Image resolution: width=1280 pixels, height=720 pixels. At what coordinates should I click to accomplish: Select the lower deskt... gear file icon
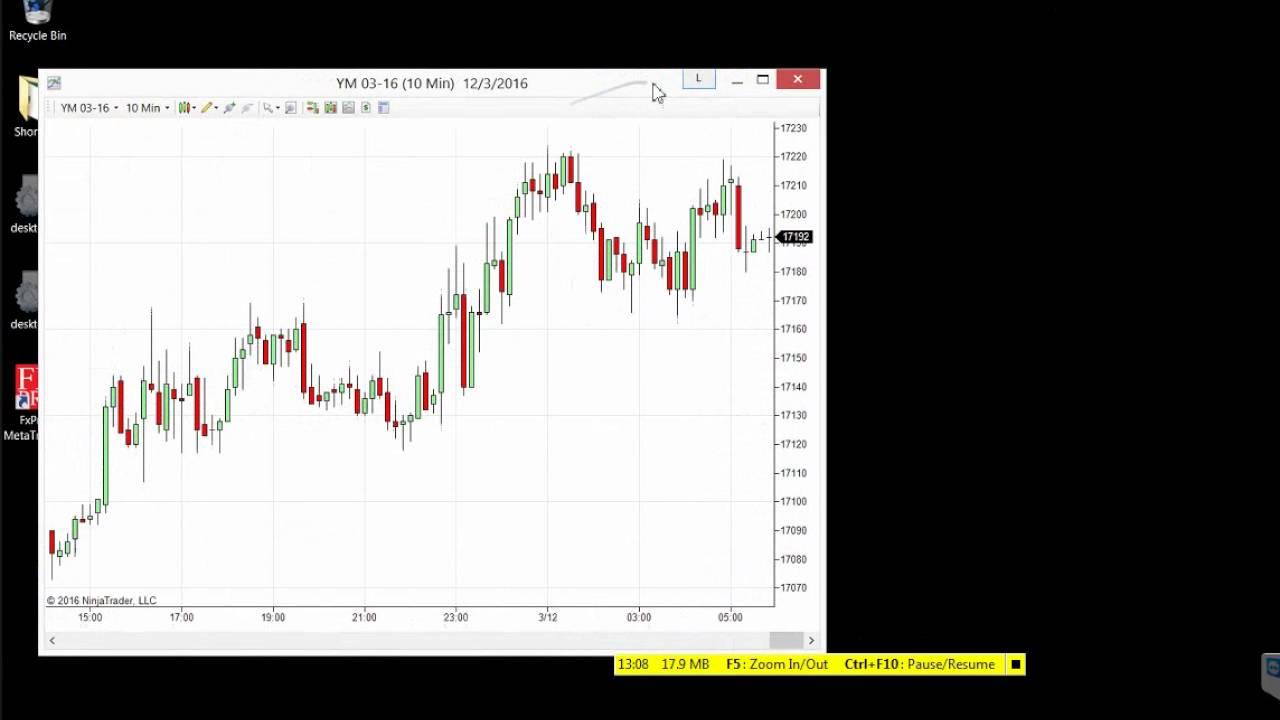[x=26, y=300]
